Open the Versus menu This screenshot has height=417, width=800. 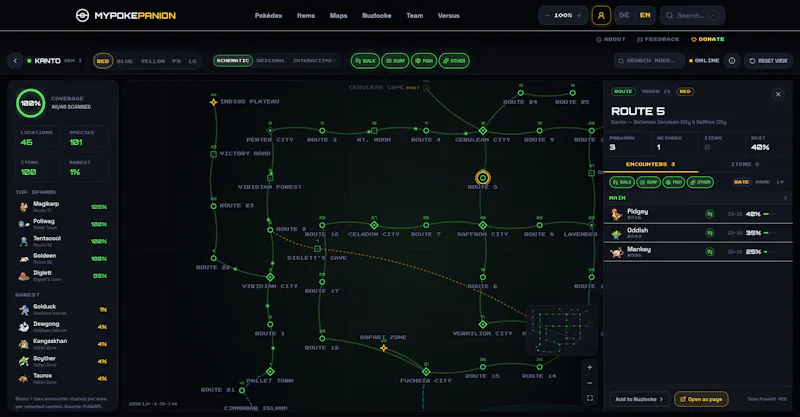click(x=448, y=16)
